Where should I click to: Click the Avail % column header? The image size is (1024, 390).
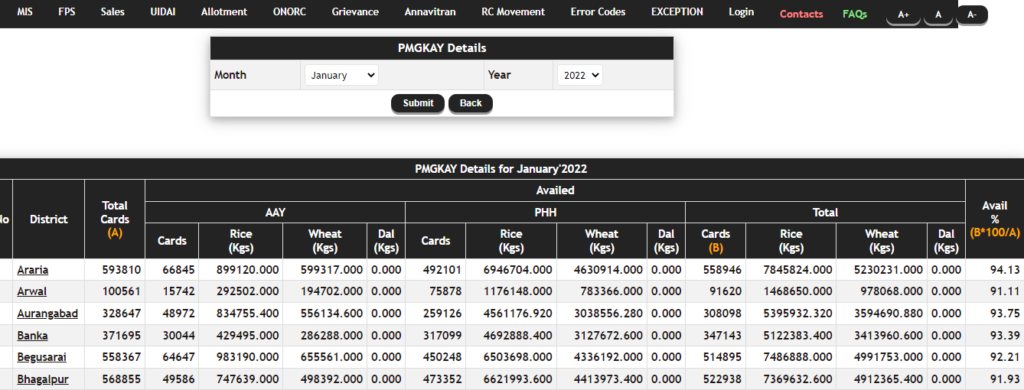995,219
